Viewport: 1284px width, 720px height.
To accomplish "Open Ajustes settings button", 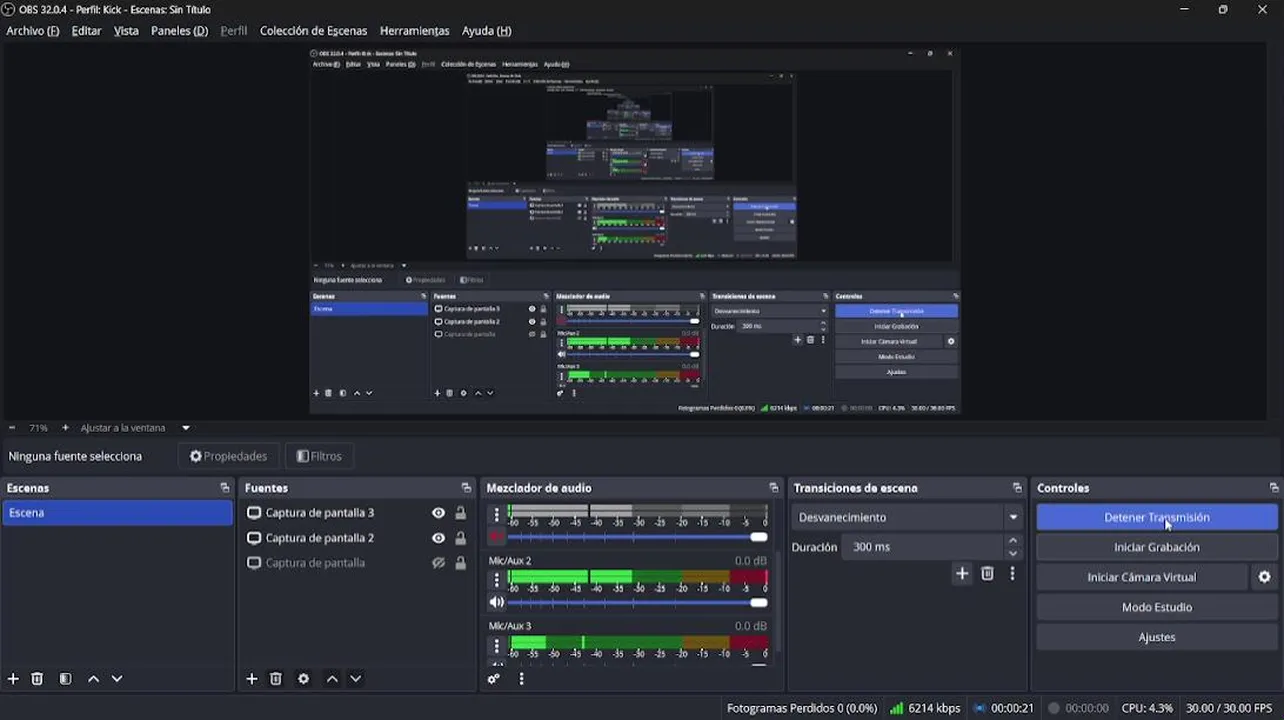I will (1157, 637).
